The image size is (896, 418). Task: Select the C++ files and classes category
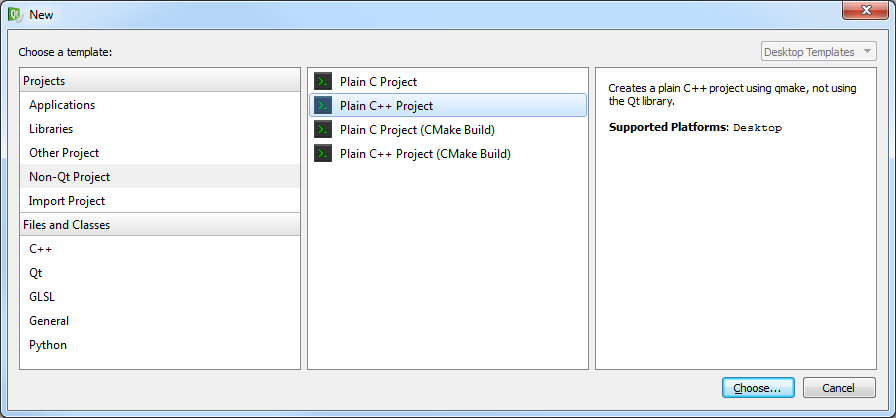point(41,249)
